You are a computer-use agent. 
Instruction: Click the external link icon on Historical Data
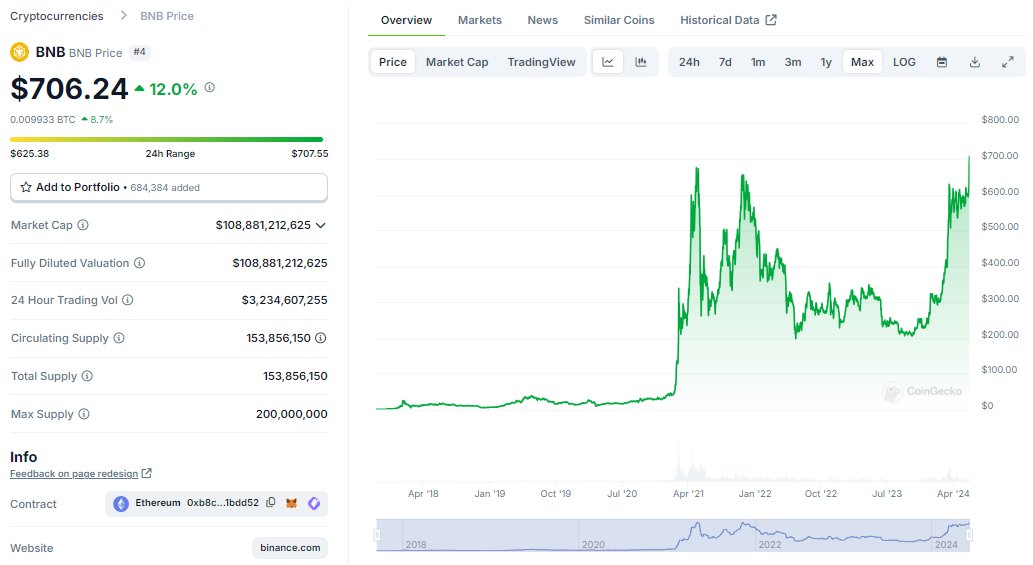(x=771, y=20)
